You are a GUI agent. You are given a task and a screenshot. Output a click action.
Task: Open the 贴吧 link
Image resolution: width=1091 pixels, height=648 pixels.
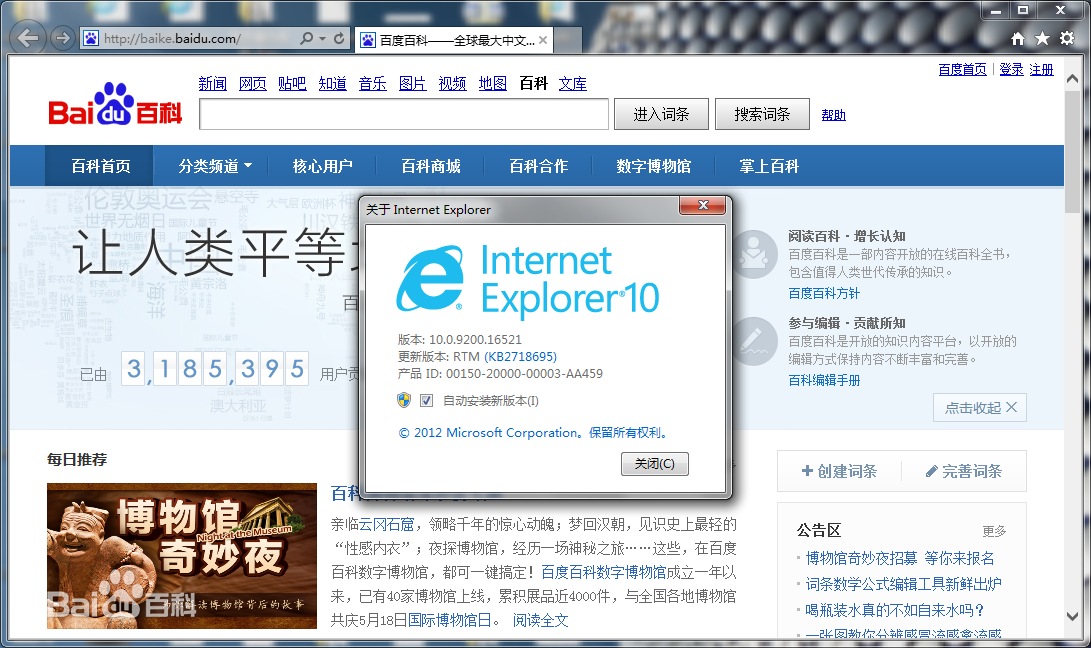[292, 84]
